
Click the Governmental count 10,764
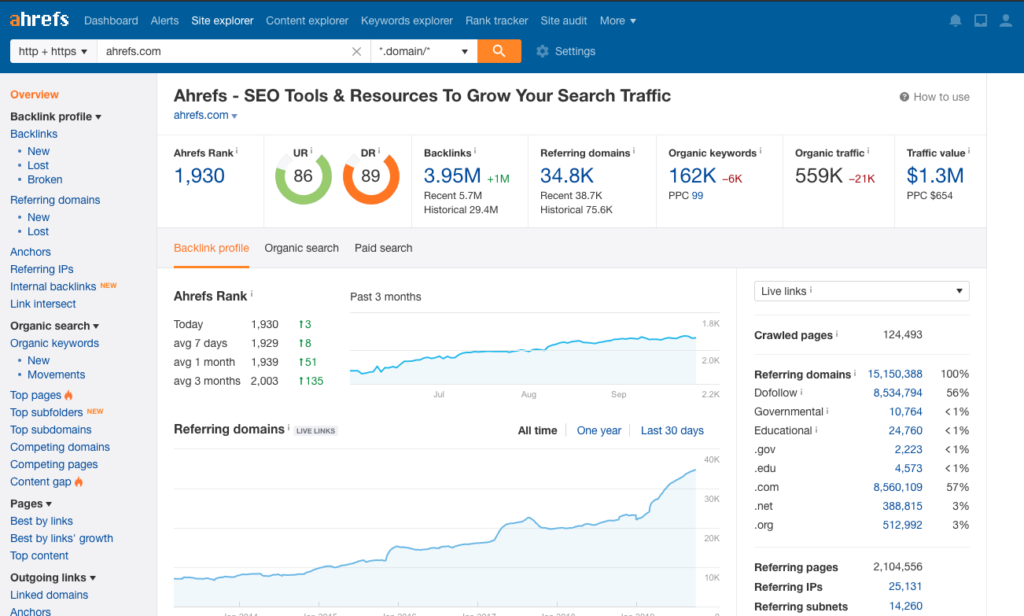[x=906, y=412]
